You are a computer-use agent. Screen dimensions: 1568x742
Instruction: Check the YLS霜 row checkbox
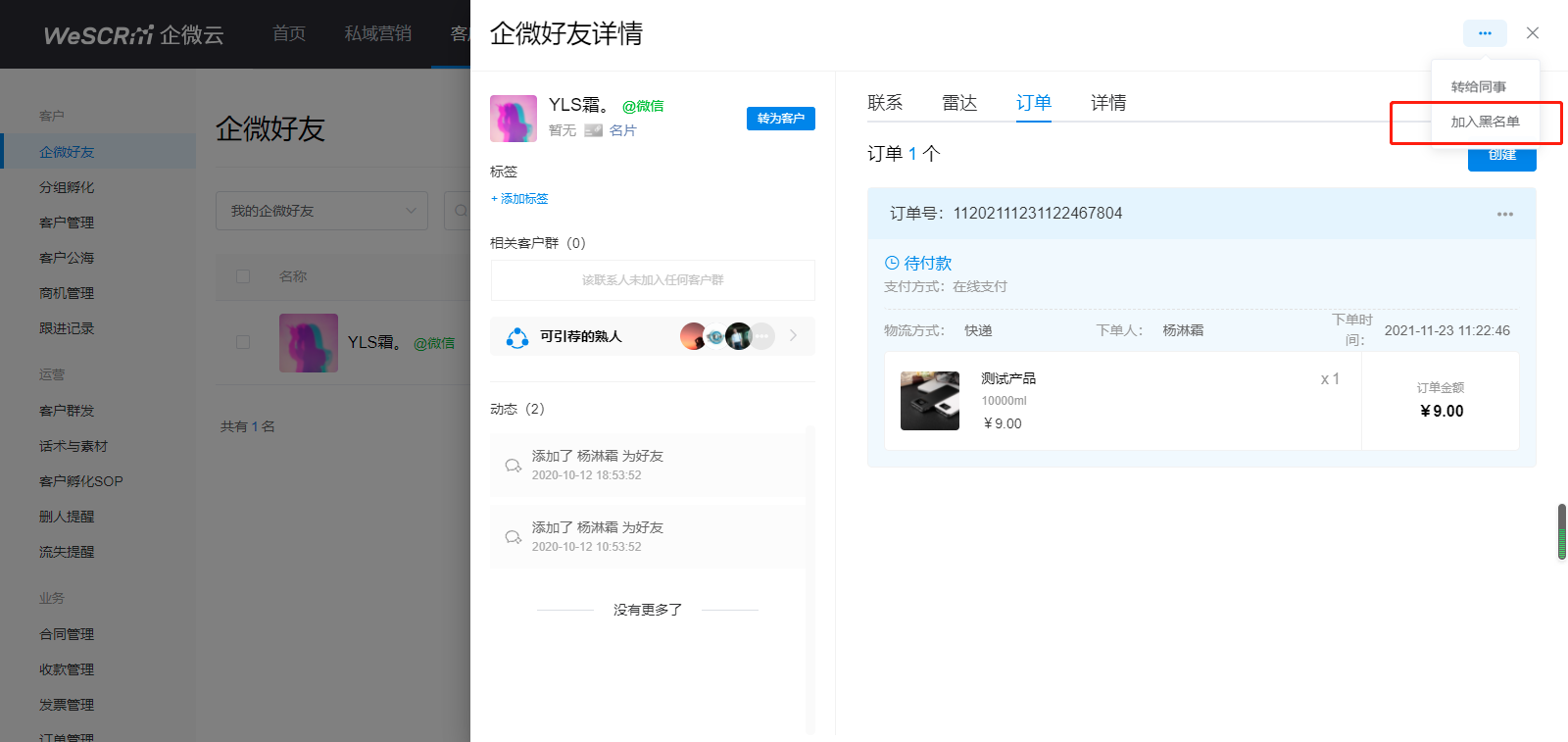click(243, 342)
